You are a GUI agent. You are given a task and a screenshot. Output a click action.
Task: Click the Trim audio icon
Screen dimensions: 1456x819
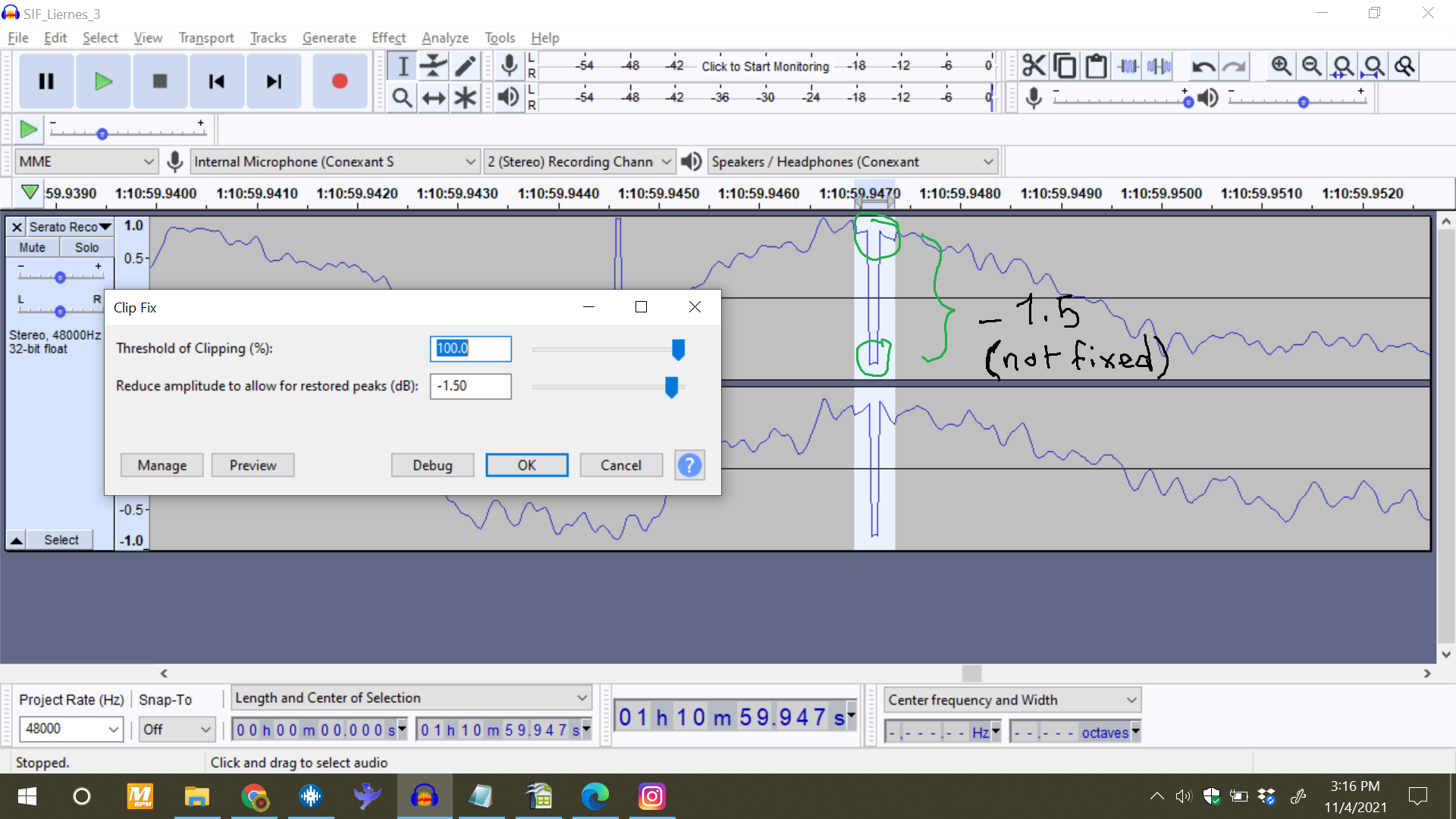click(x=1127, y=66)
